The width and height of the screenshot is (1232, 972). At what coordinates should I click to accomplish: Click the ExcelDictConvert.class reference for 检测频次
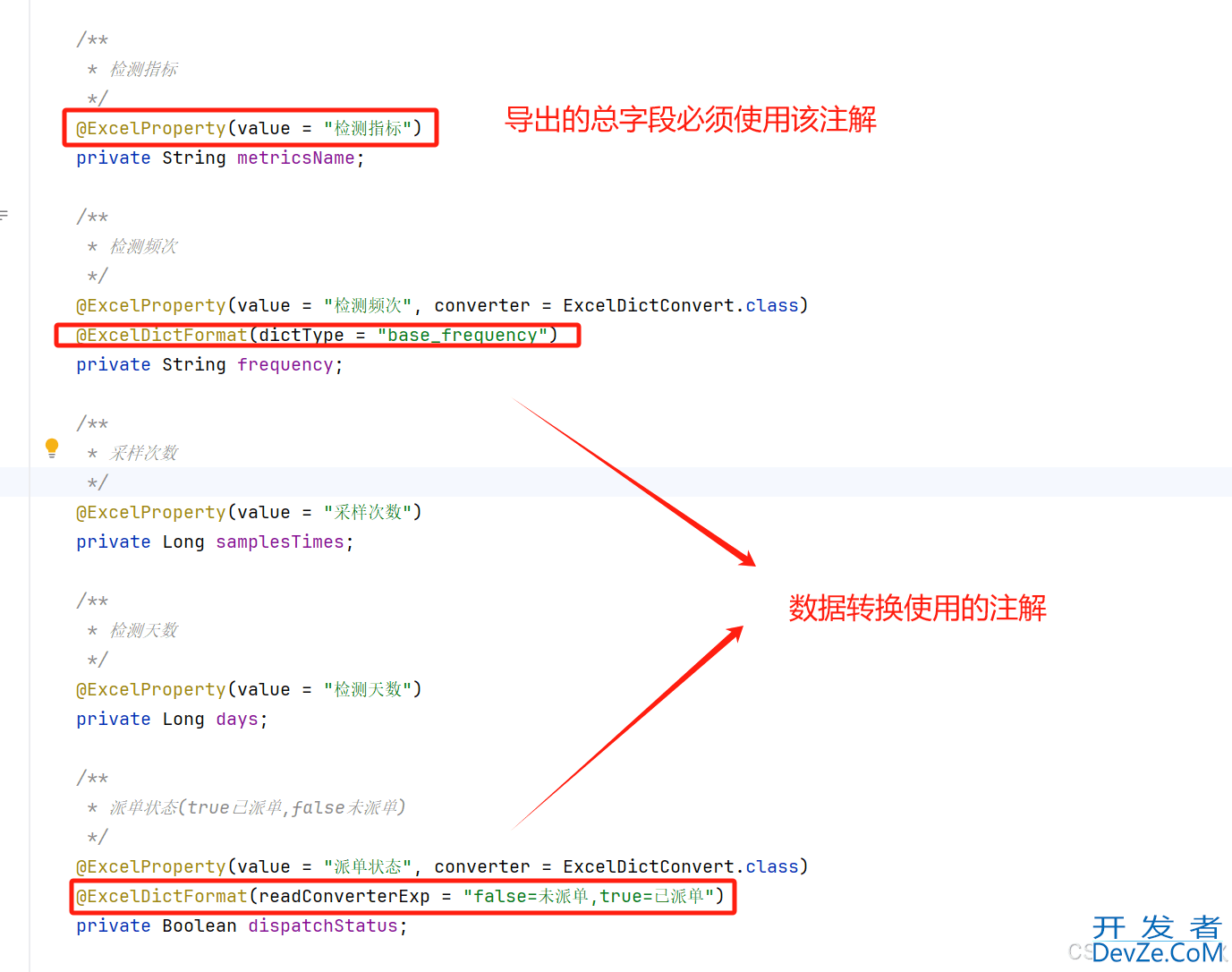coord(681,305)
